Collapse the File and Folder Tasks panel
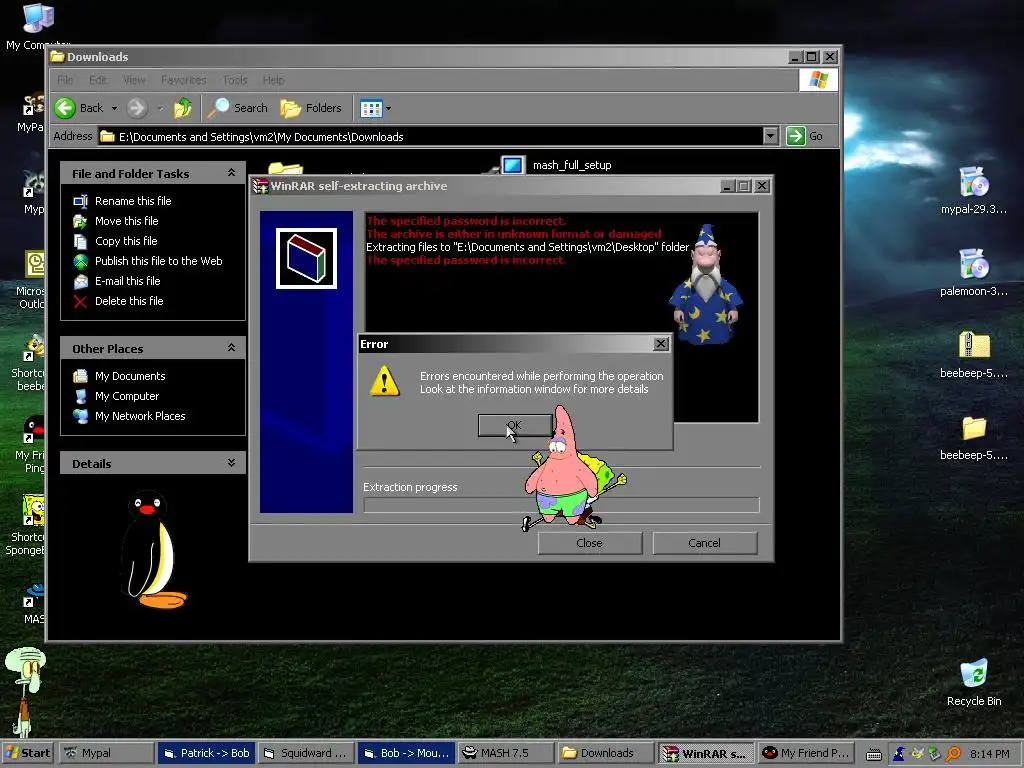 (x=231, y=173)
